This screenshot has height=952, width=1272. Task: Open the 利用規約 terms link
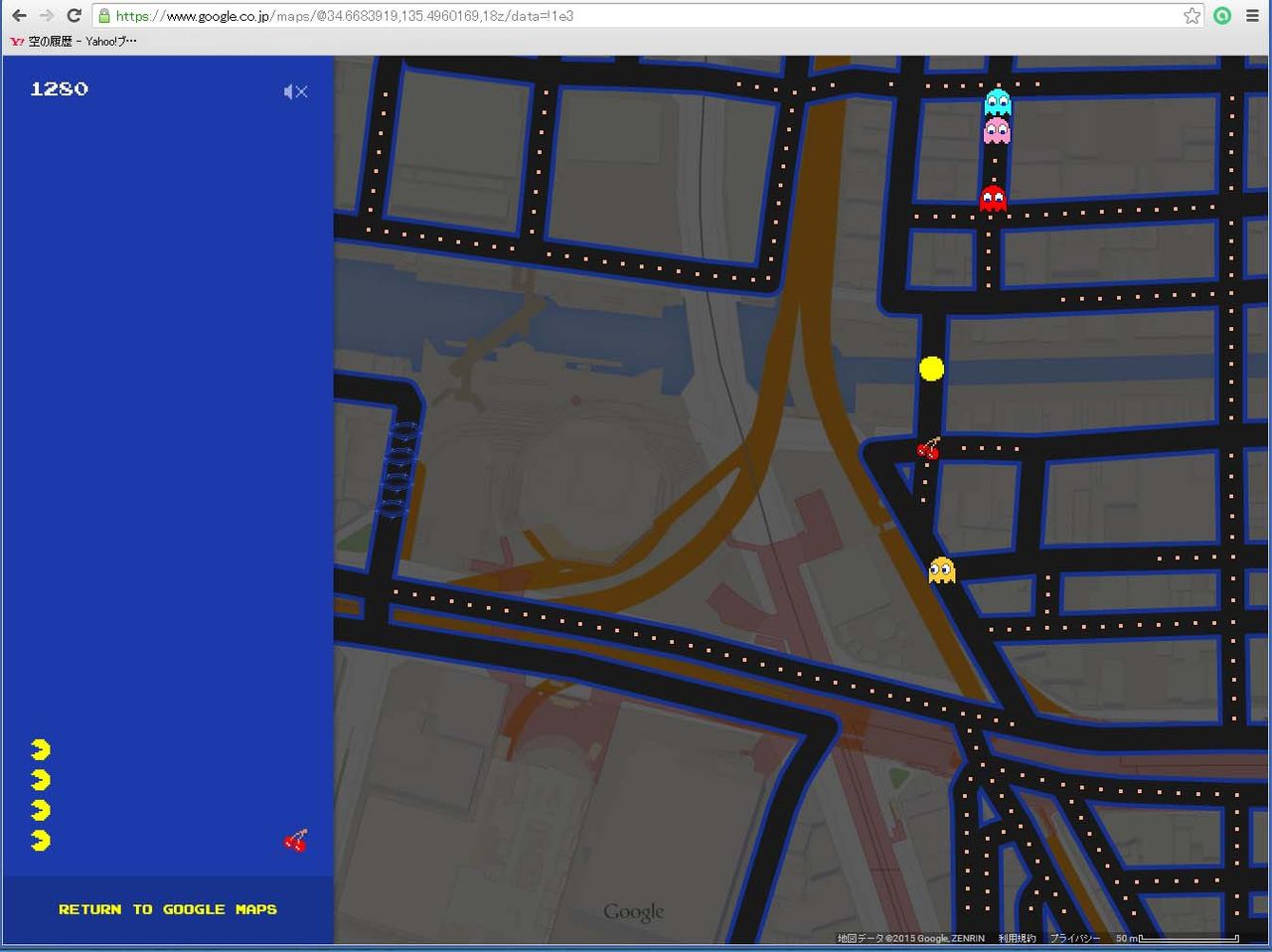pyautogui.click(x=1017, y=938)
